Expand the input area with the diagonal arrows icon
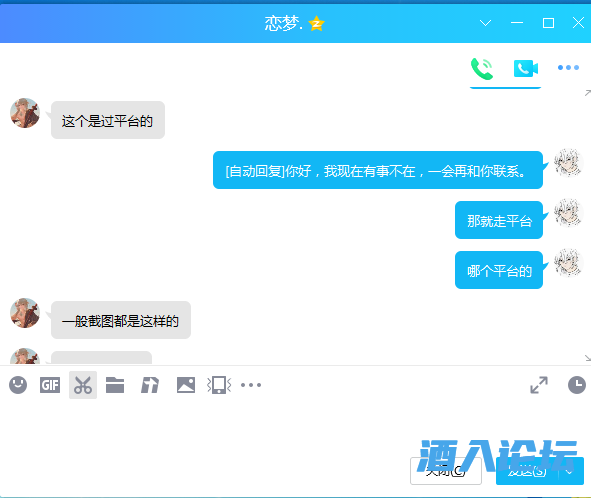The width and height of the screenshot is (591, 498). [x=539, y=385]
